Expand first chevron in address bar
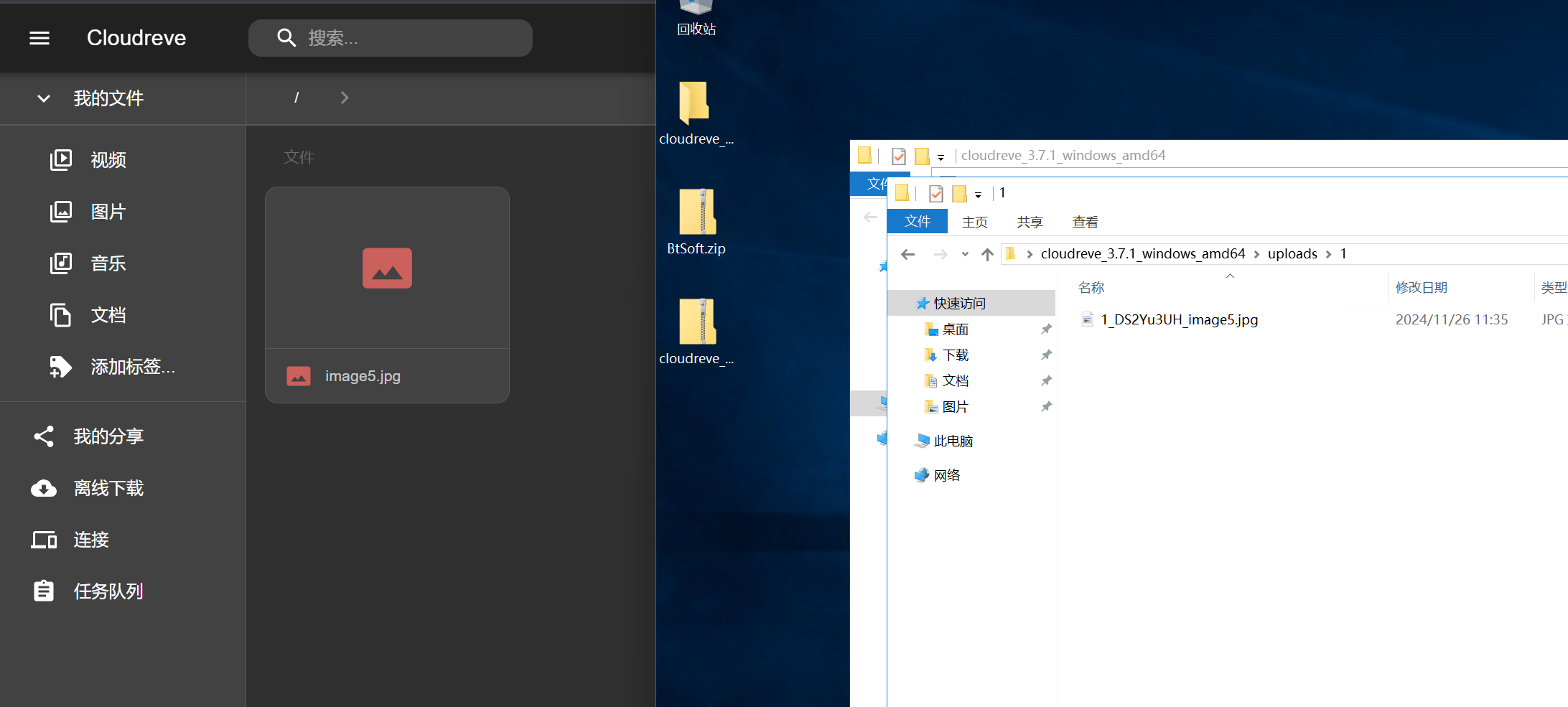Image resolution: width=1568 pixels, height=707 pixels. pos(1030,254)
